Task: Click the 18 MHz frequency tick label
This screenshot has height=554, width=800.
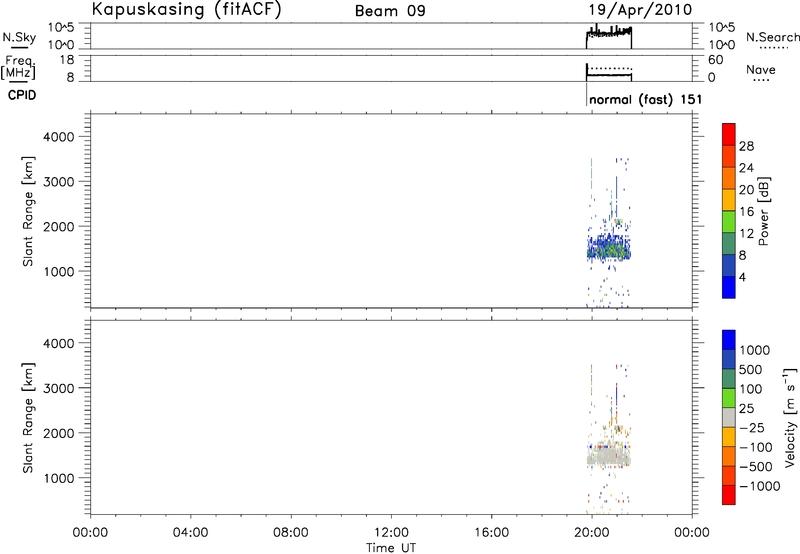Action: pyautogui.click(x=66, y=60)
